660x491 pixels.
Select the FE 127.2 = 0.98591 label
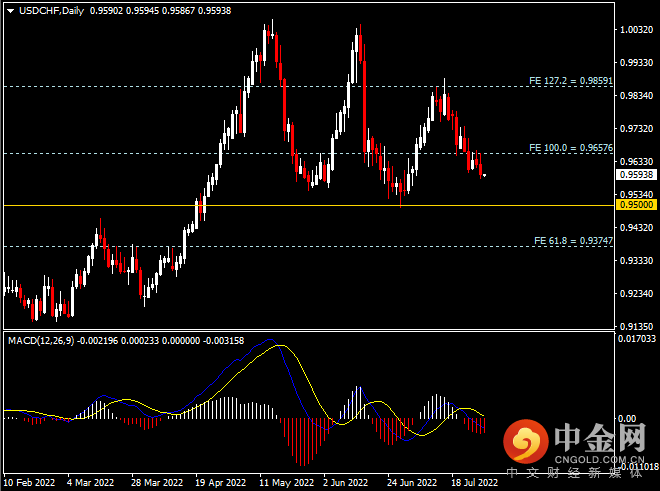pos(571,80)
